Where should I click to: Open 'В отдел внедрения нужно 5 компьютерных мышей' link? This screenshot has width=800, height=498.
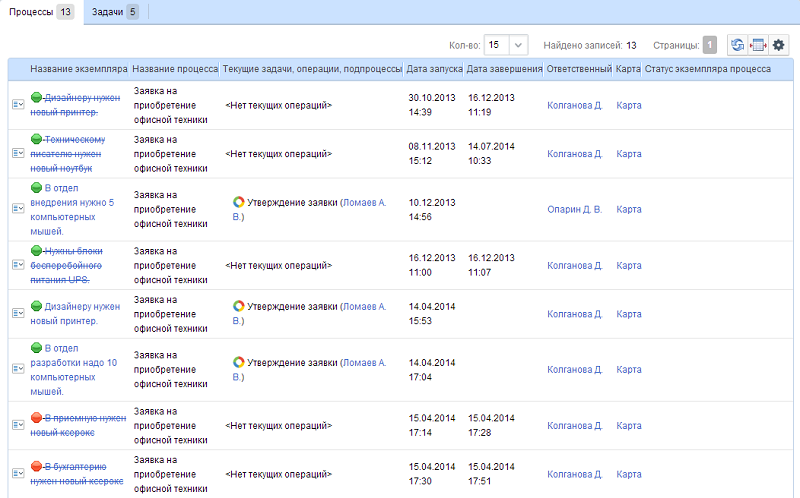[x=72, y=209]
